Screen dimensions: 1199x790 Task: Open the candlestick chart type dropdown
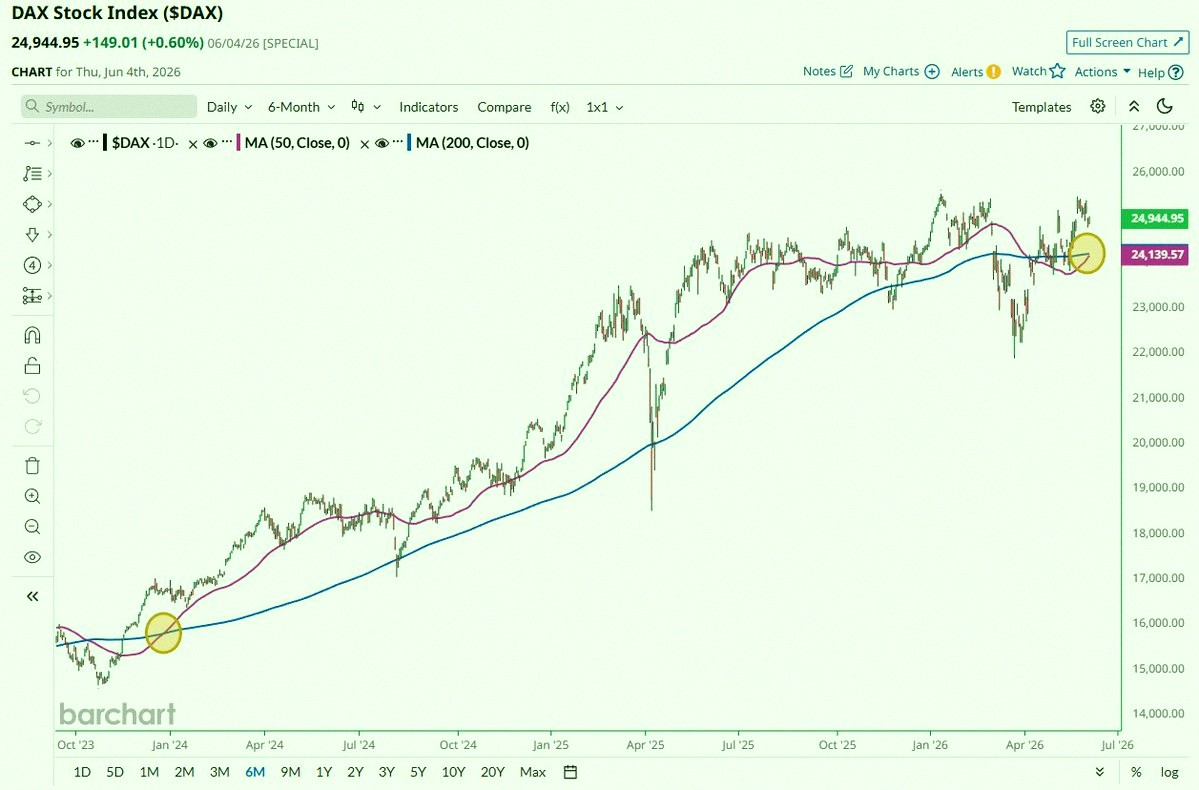pyautogui.click(x=366, y=106)
